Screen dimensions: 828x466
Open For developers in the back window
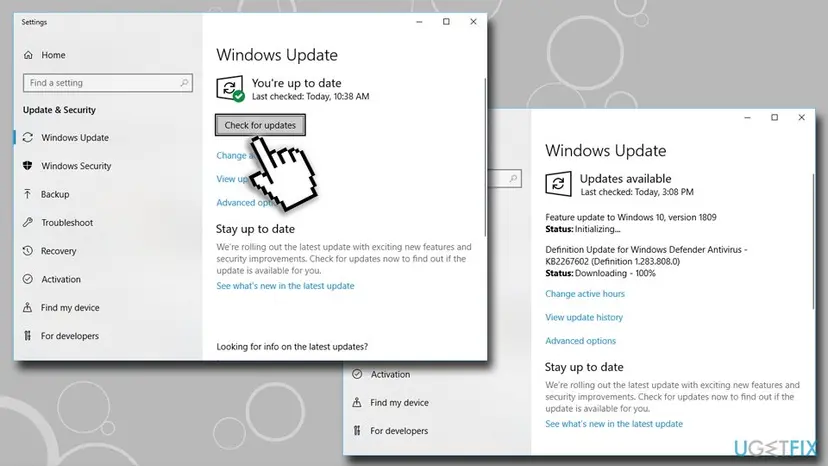point(399,431)
